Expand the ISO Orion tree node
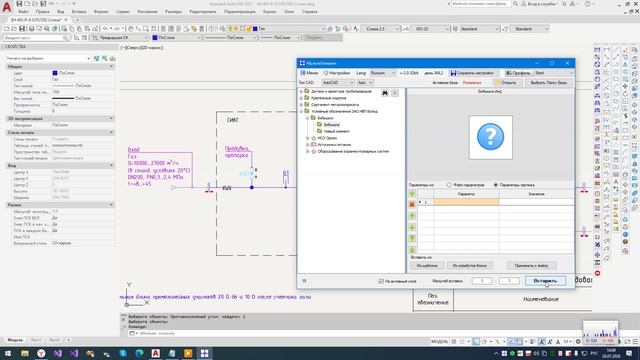 click(x=307, y=138)
